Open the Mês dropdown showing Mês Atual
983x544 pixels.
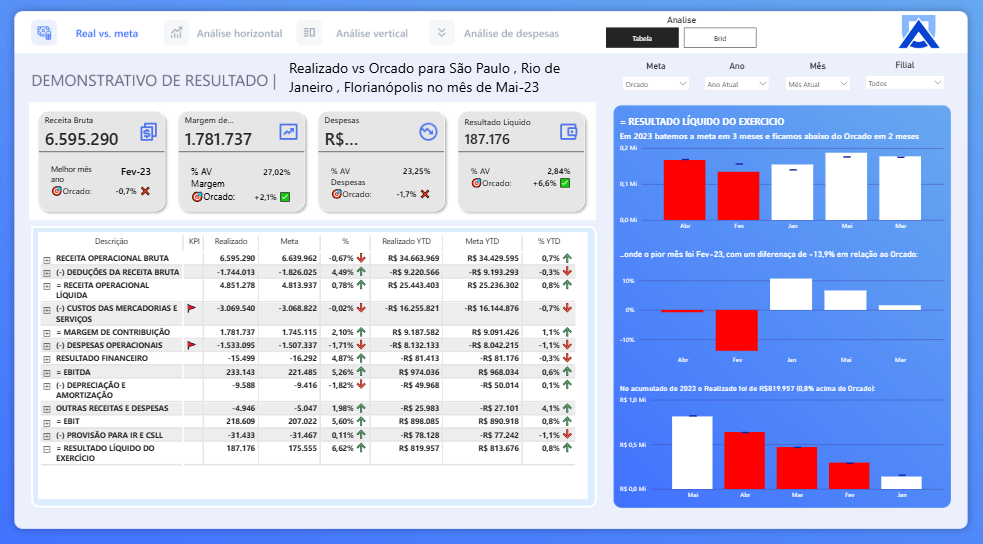[x=817, y=83]
